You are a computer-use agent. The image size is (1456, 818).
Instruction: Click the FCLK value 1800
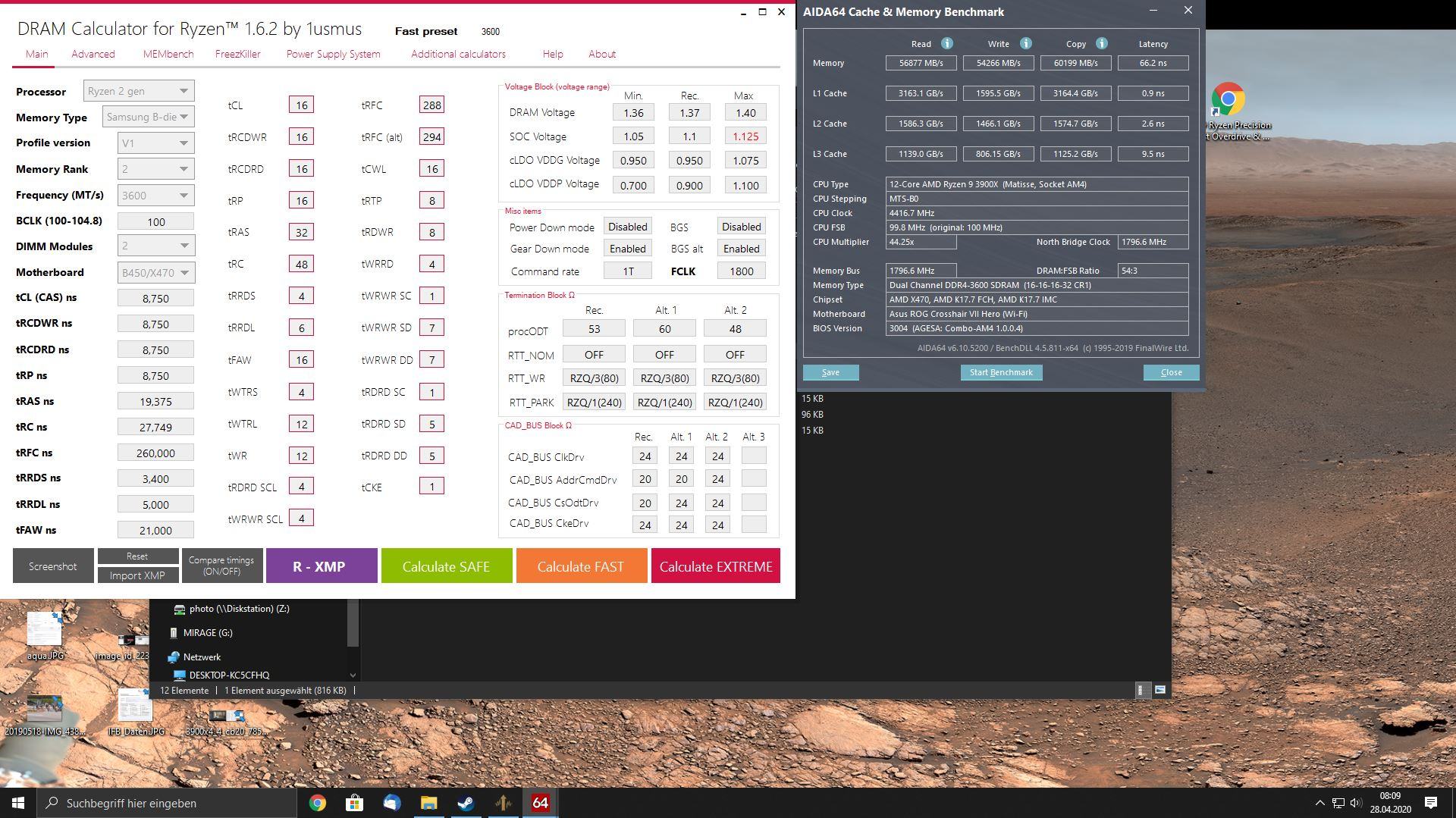(741, 271)
